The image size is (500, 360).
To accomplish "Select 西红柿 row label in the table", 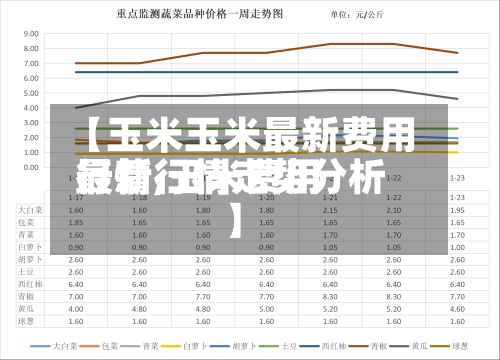I will pos(30,284).
